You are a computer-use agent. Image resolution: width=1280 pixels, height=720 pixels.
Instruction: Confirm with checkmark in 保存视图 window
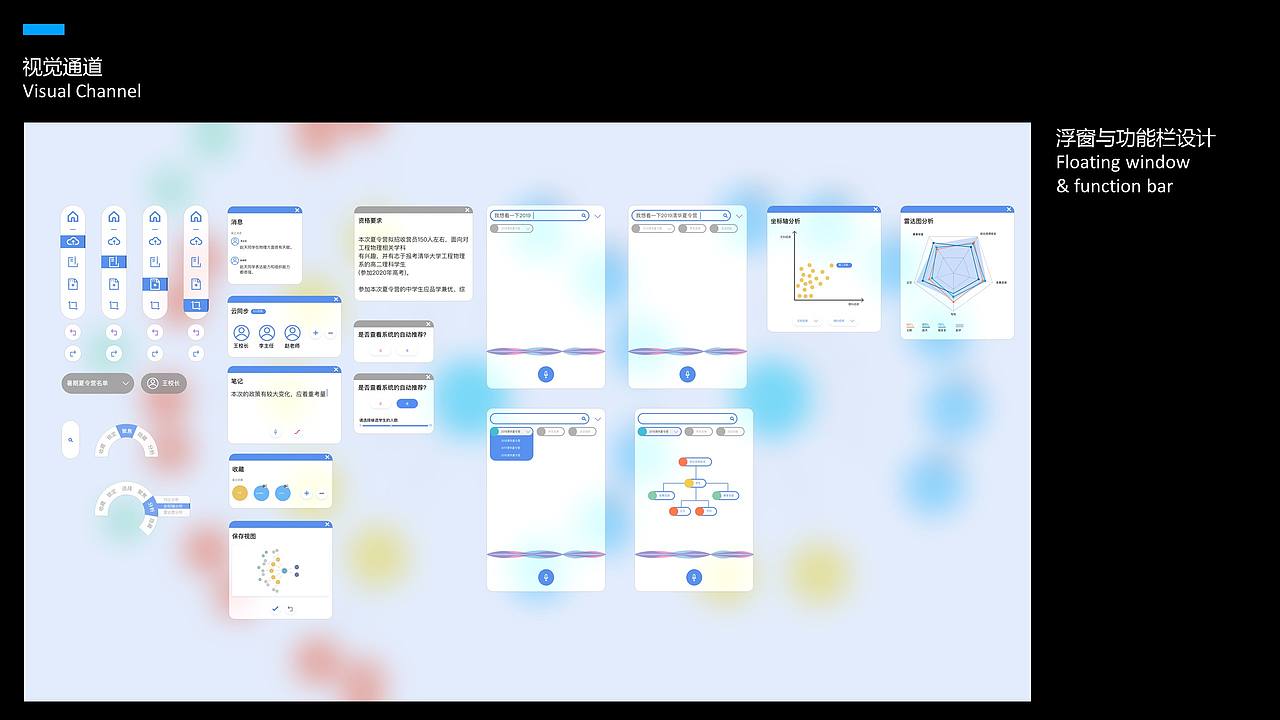click(275, 608)
